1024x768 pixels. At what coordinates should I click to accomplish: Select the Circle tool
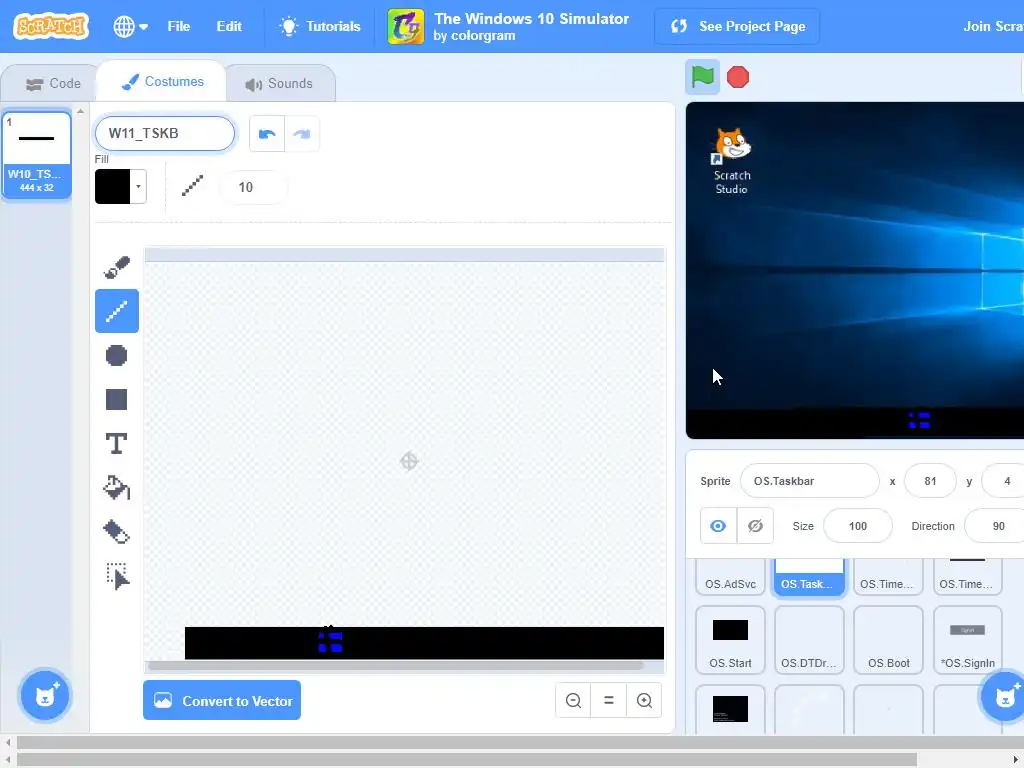pyautogui.click(x=117, y=355)
